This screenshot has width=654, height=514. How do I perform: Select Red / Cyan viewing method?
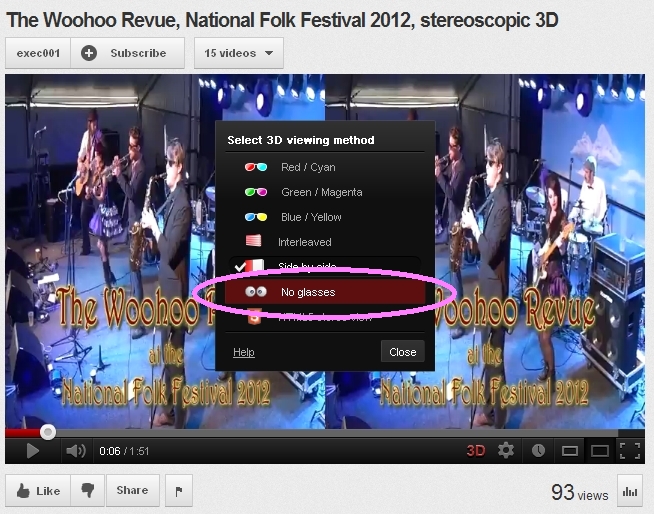(325, 167)
